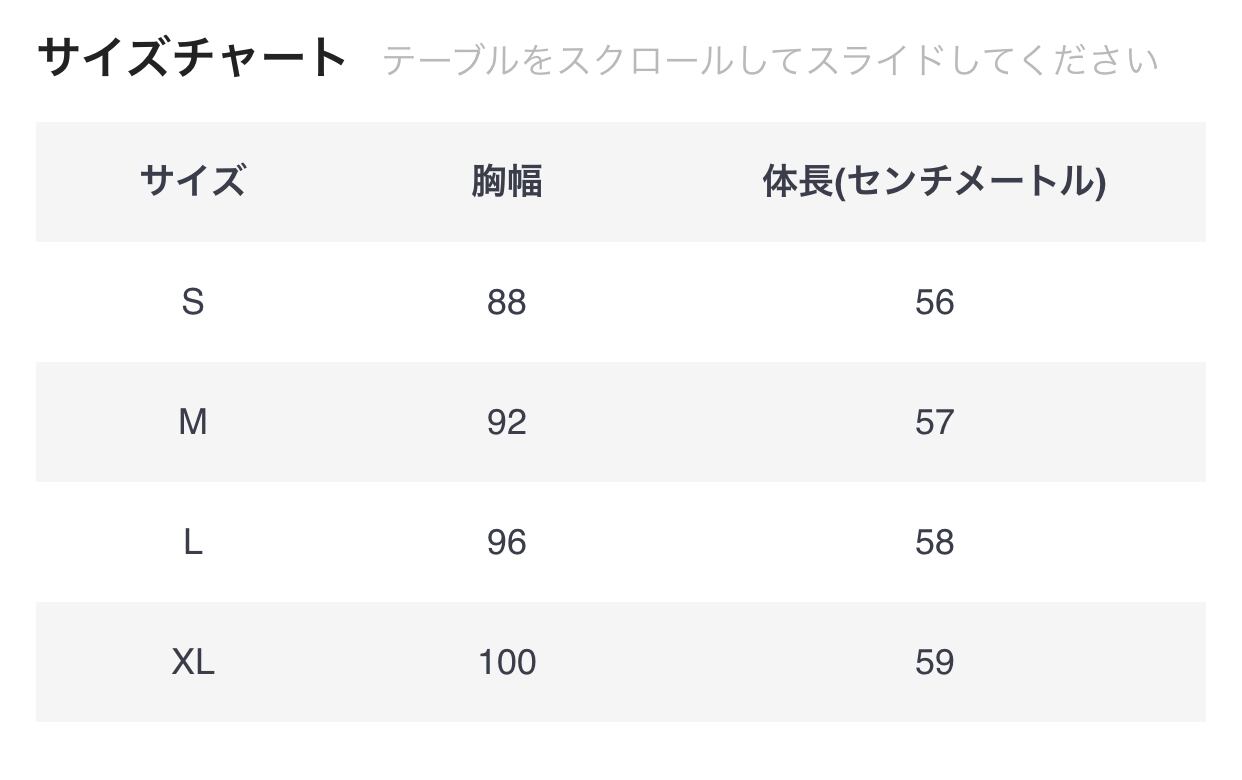The image size is (1242, 780).
Task: Click the テーブルをスクロール hint text
Action: (x=769, y=61)
